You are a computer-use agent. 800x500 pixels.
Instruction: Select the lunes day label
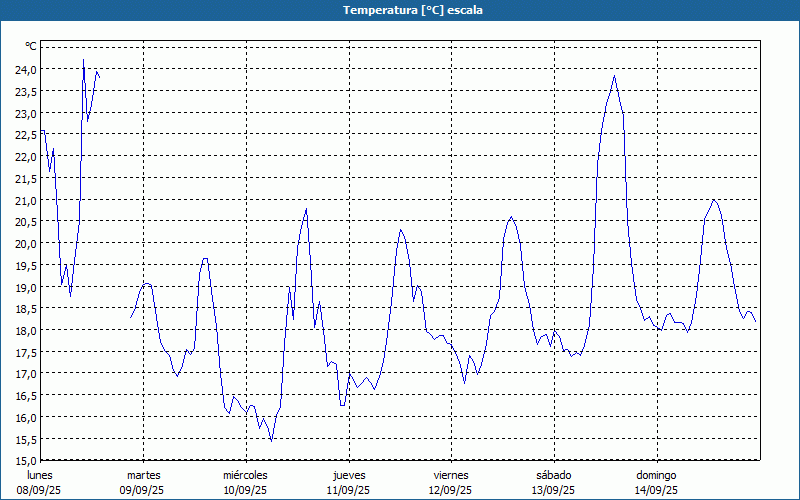[40, 475]
